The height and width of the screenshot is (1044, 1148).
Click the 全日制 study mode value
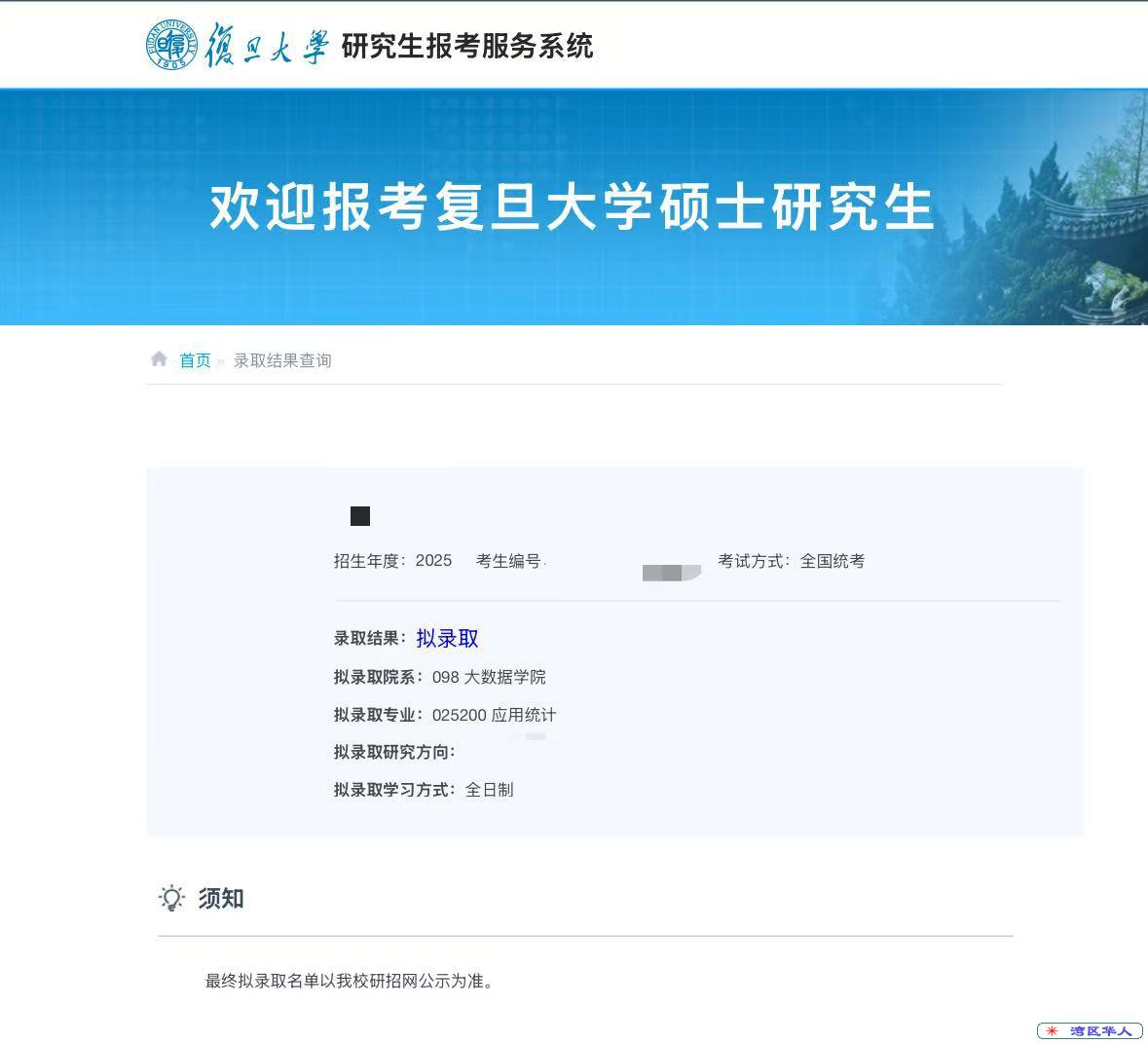[489, 790]
